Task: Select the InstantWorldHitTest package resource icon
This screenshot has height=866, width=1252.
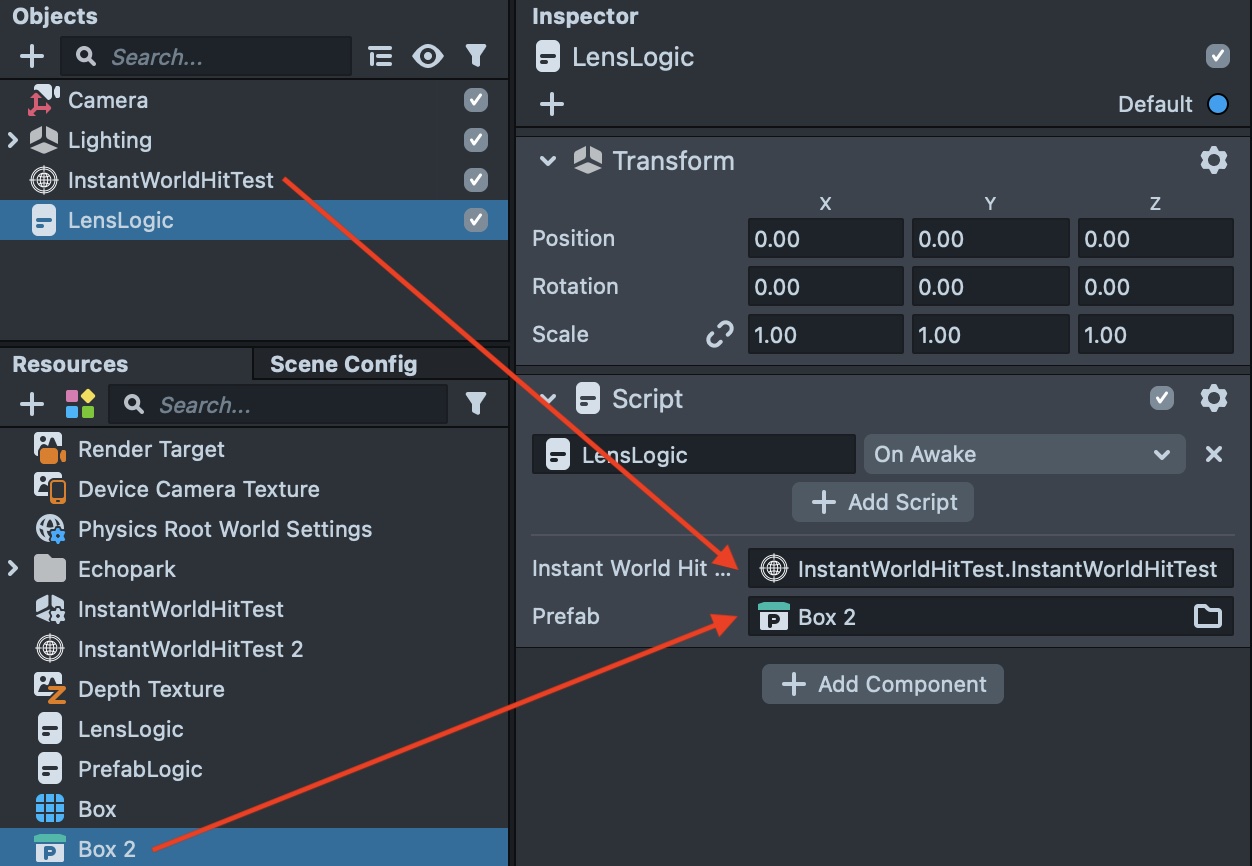Action: click(49, 609)
